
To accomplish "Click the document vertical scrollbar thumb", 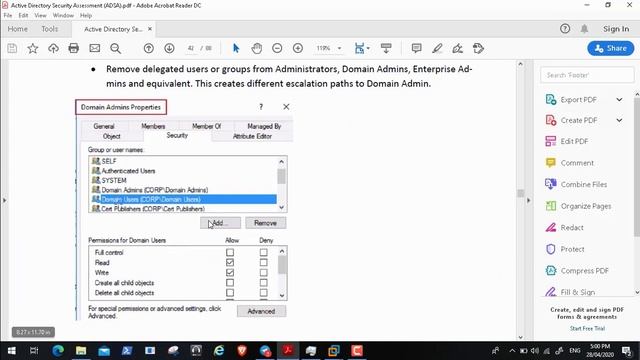I will click(520, 193).
